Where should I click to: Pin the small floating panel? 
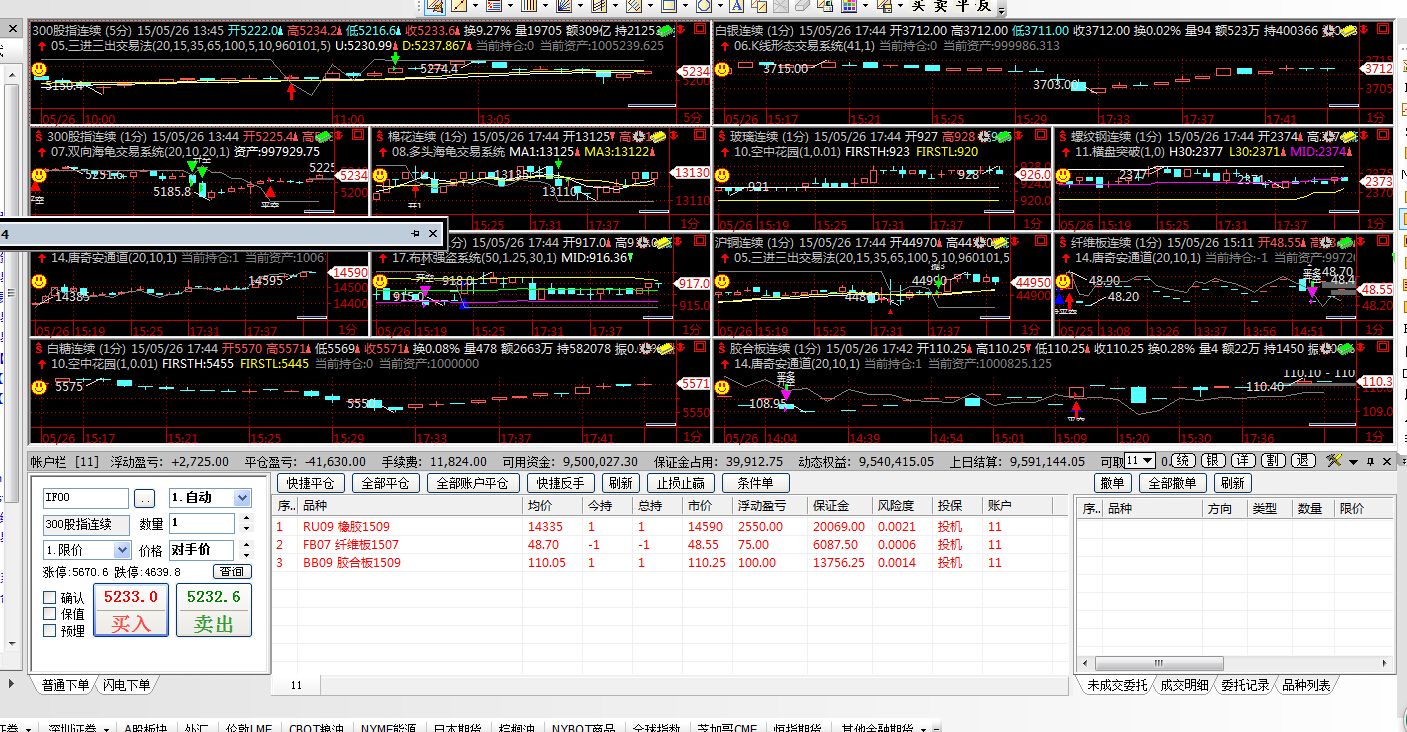coord(416,233)
